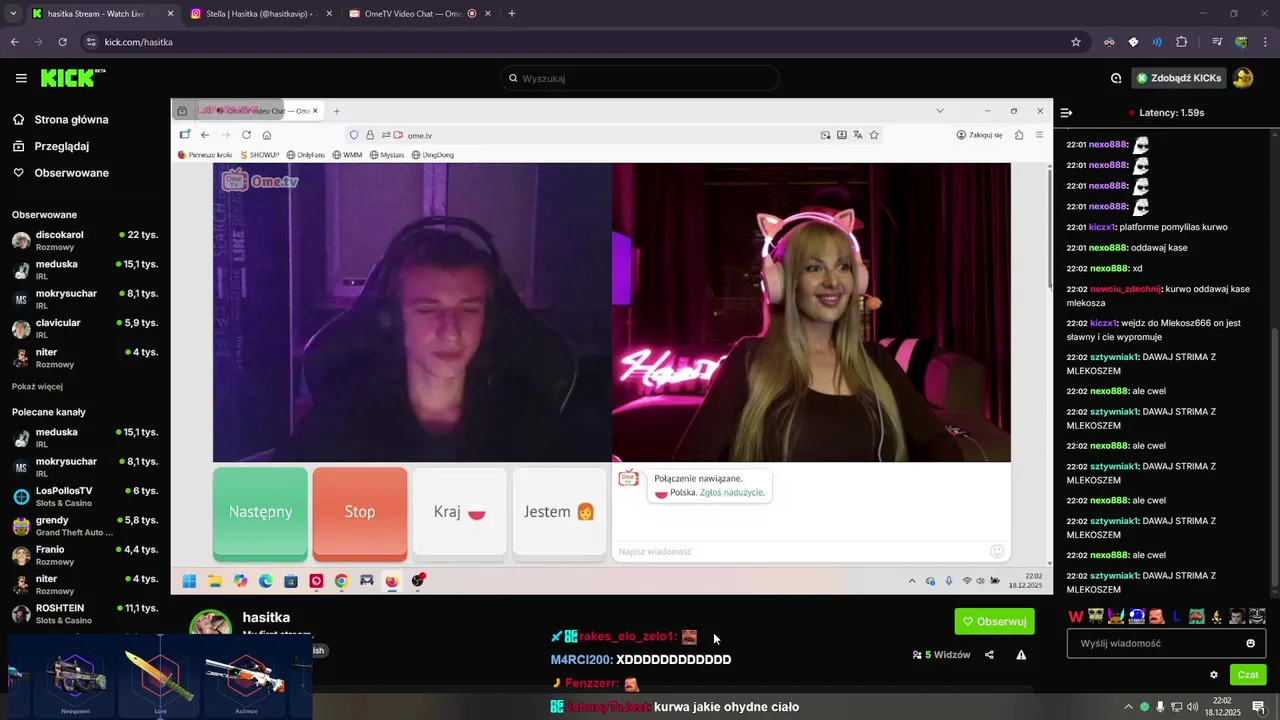Open the browser extensions puzzle icon
Viewport: 1280px width, 720px height.
point(1182,42)
